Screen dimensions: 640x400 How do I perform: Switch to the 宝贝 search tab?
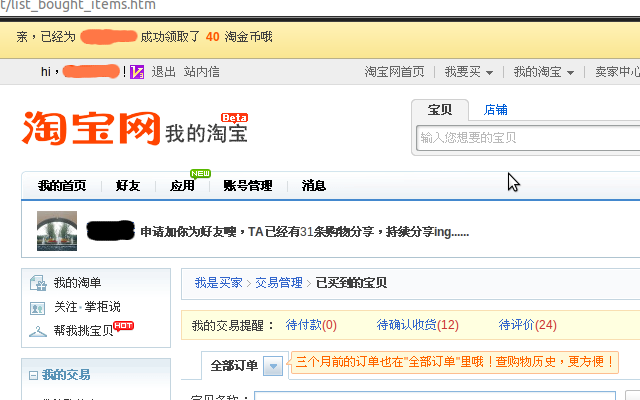(x=440, y=110)
